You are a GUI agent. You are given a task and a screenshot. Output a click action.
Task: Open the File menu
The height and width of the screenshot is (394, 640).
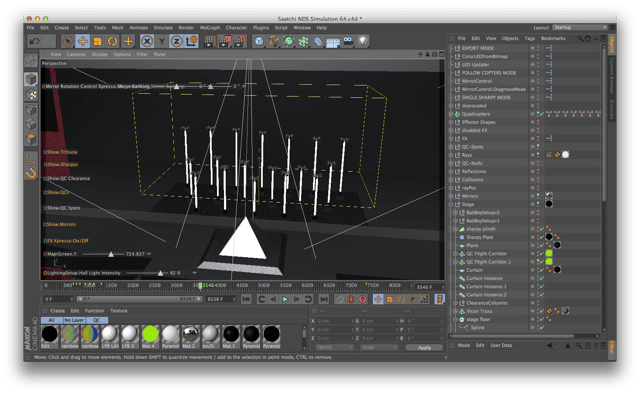31,28
